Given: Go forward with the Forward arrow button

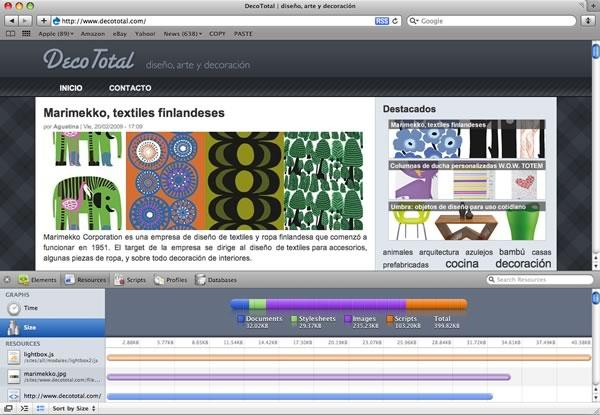Looking at the screenshot, I should coord(24,21).
